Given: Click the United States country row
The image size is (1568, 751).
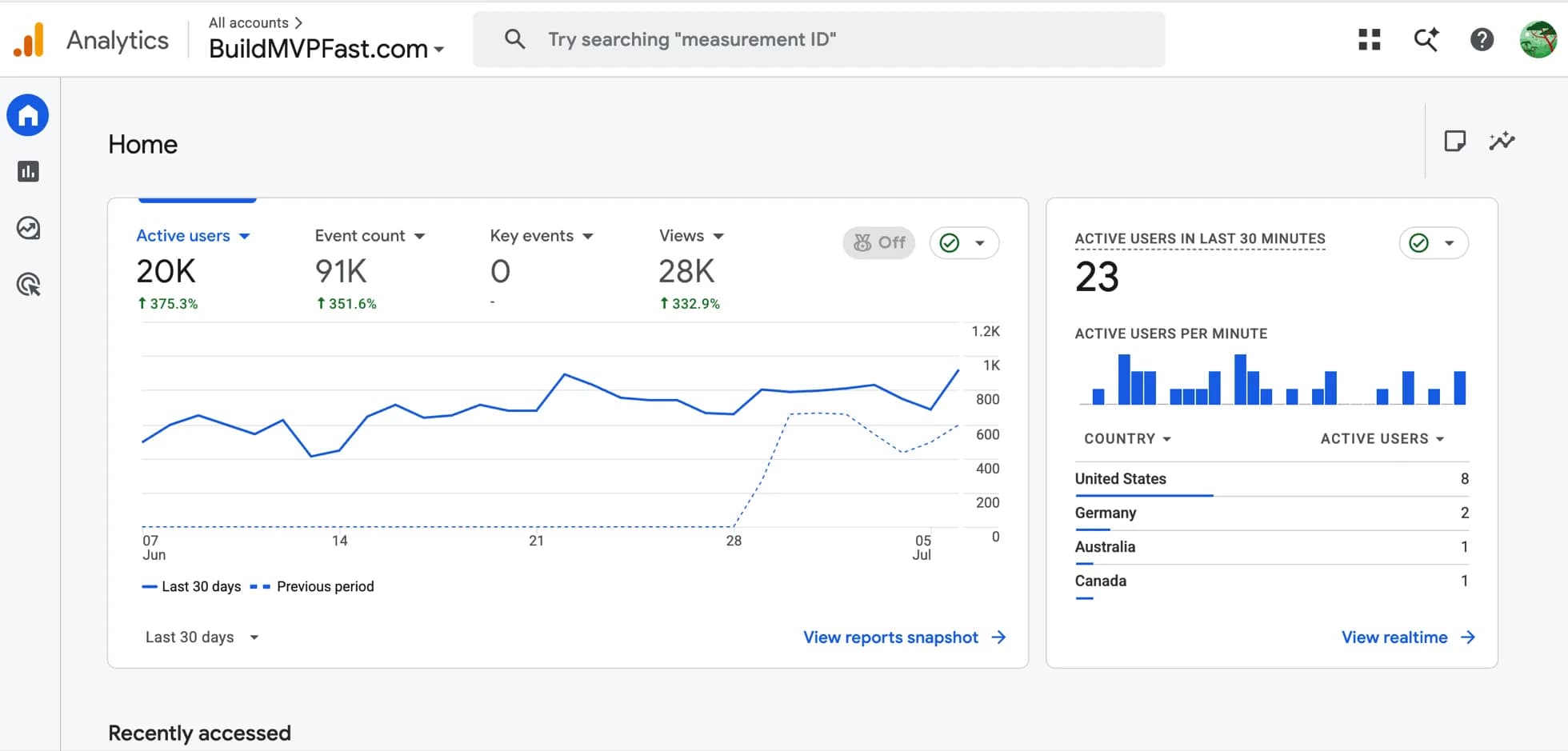Looking at the screenshot, I should click(x=1272, y=479).
